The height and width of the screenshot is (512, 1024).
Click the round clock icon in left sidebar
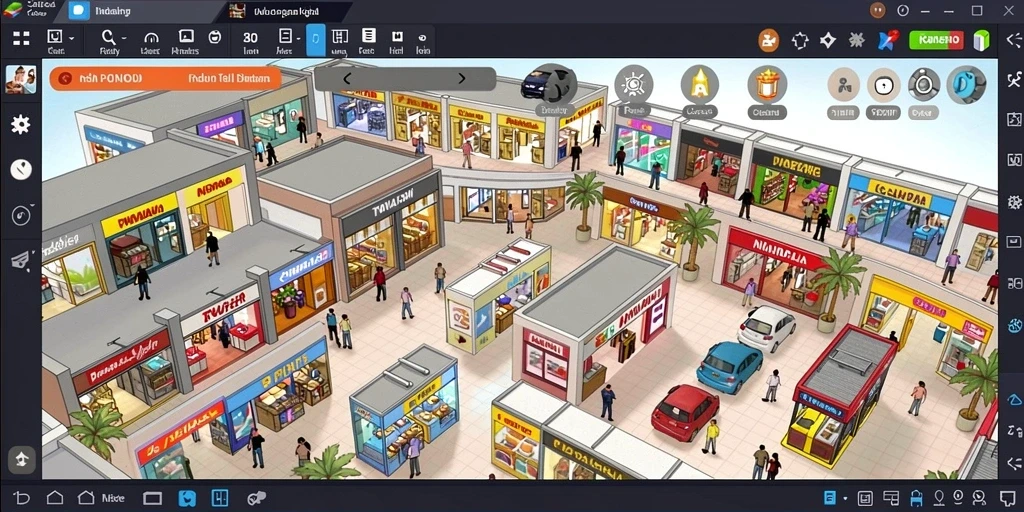click(x=21, y=170)
